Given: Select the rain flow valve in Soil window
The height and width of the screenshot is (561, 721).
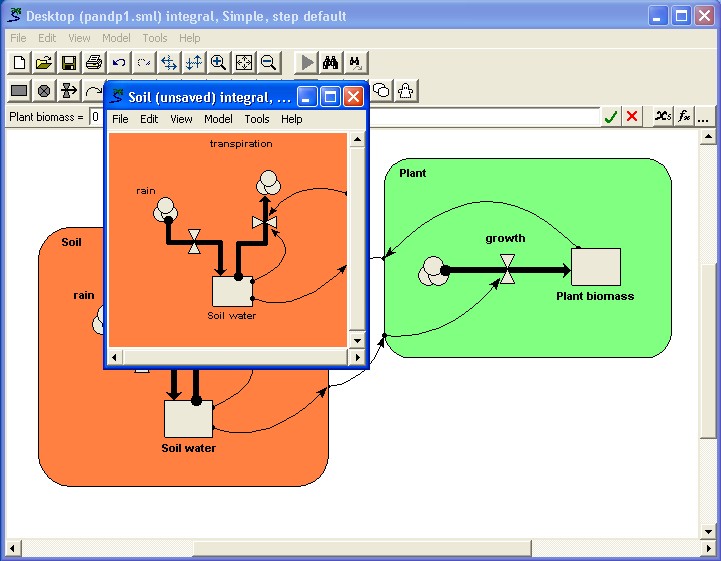Looking at the screenshot, I should 195,242.
